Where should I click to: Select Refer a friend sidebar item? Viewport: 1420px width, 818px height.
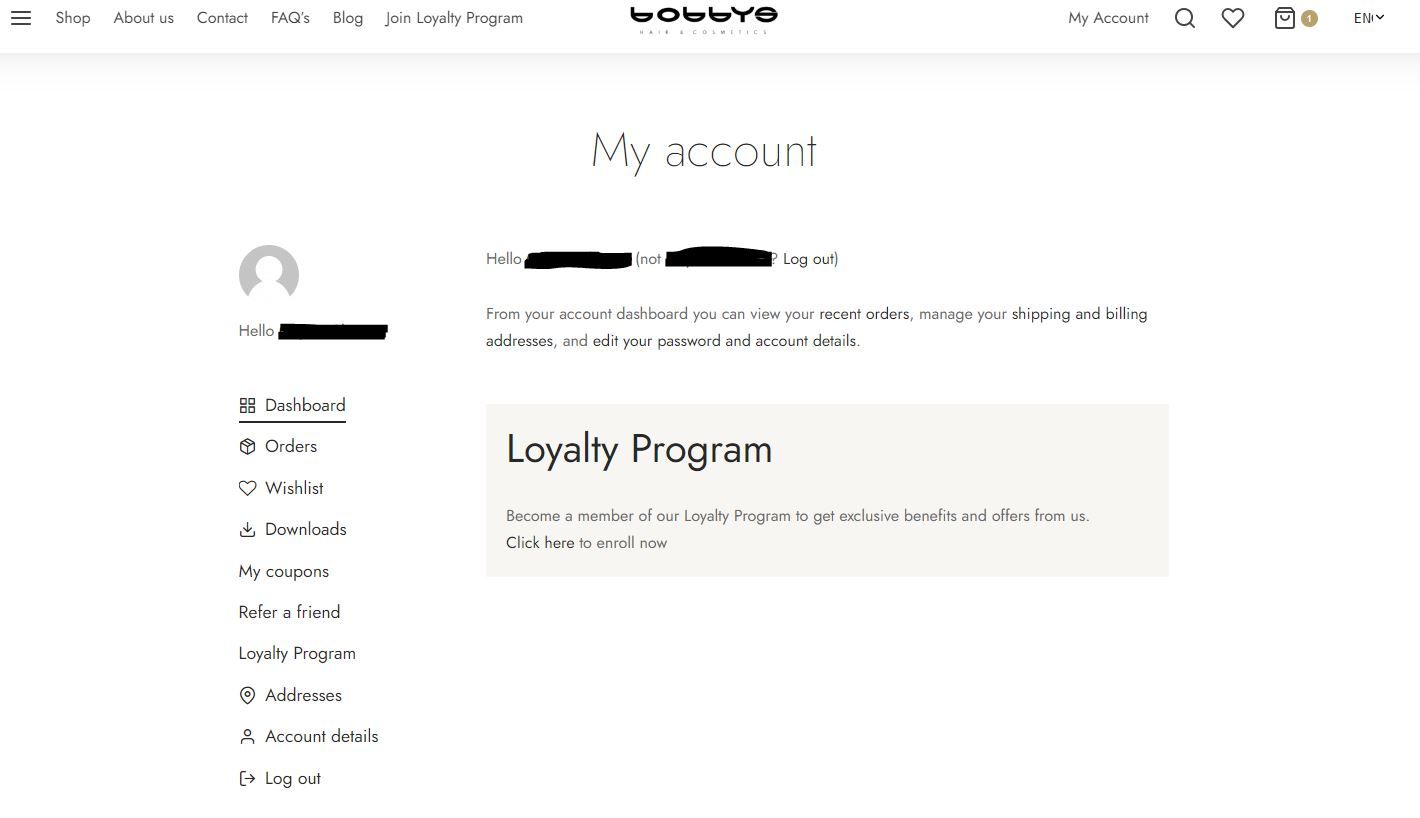click(x=289, y=612)
